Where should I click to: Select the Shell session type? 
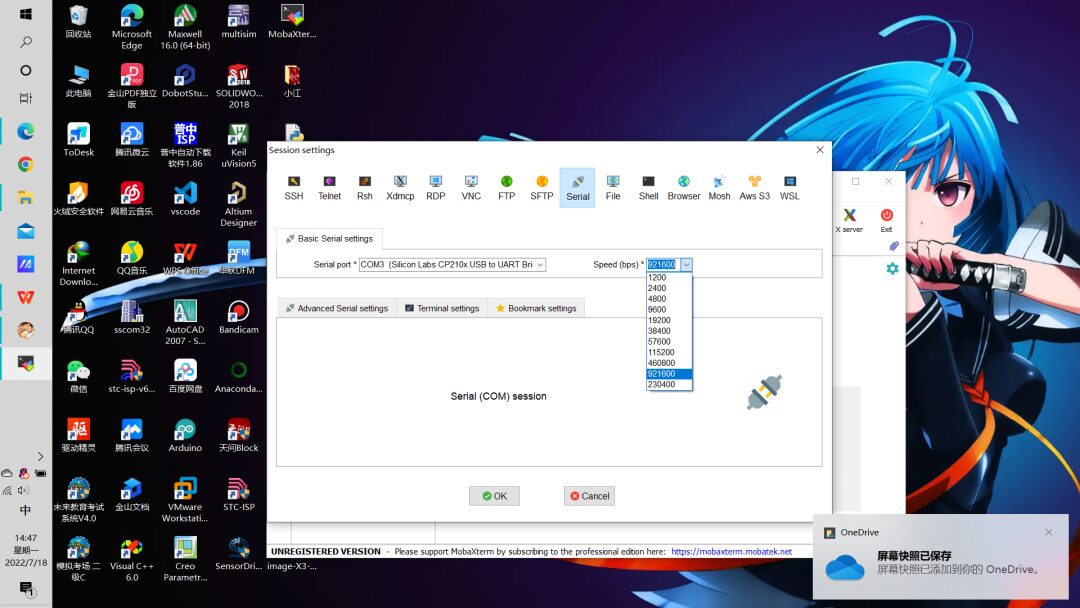pyautogui.click(x=648, y=187)
